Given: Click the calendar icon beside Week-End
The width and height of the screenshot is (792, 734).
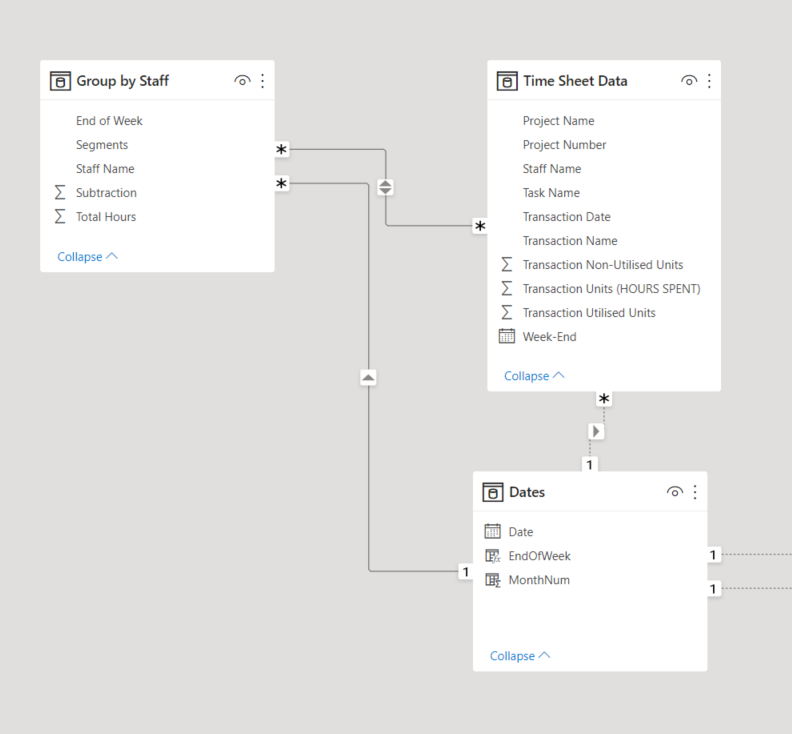Looking at the screenshot, I should (507, 336).
